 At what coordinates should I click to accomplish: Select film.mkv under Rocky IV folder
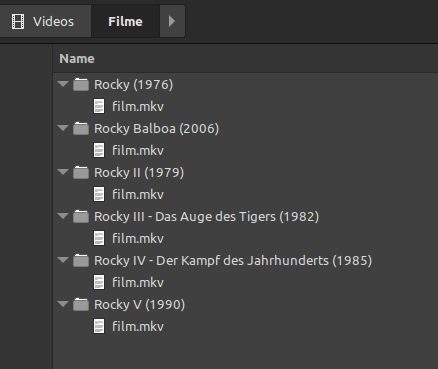tap(138, 283)
